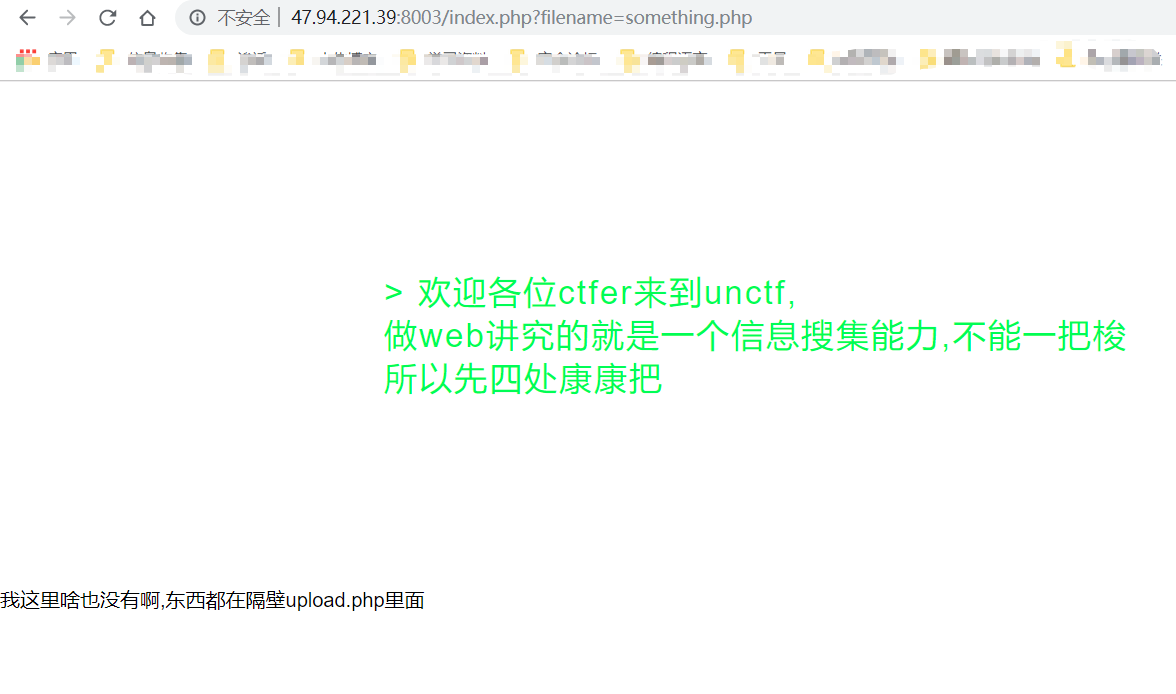Open the browser home page
1176x694 pixels.
click(x=148, y=17)
